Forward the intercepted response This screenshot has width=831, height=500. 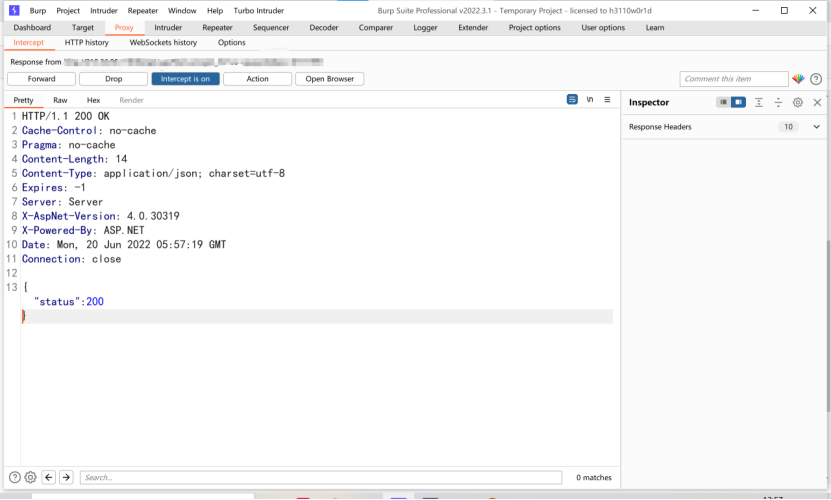[x=41, y=79]
